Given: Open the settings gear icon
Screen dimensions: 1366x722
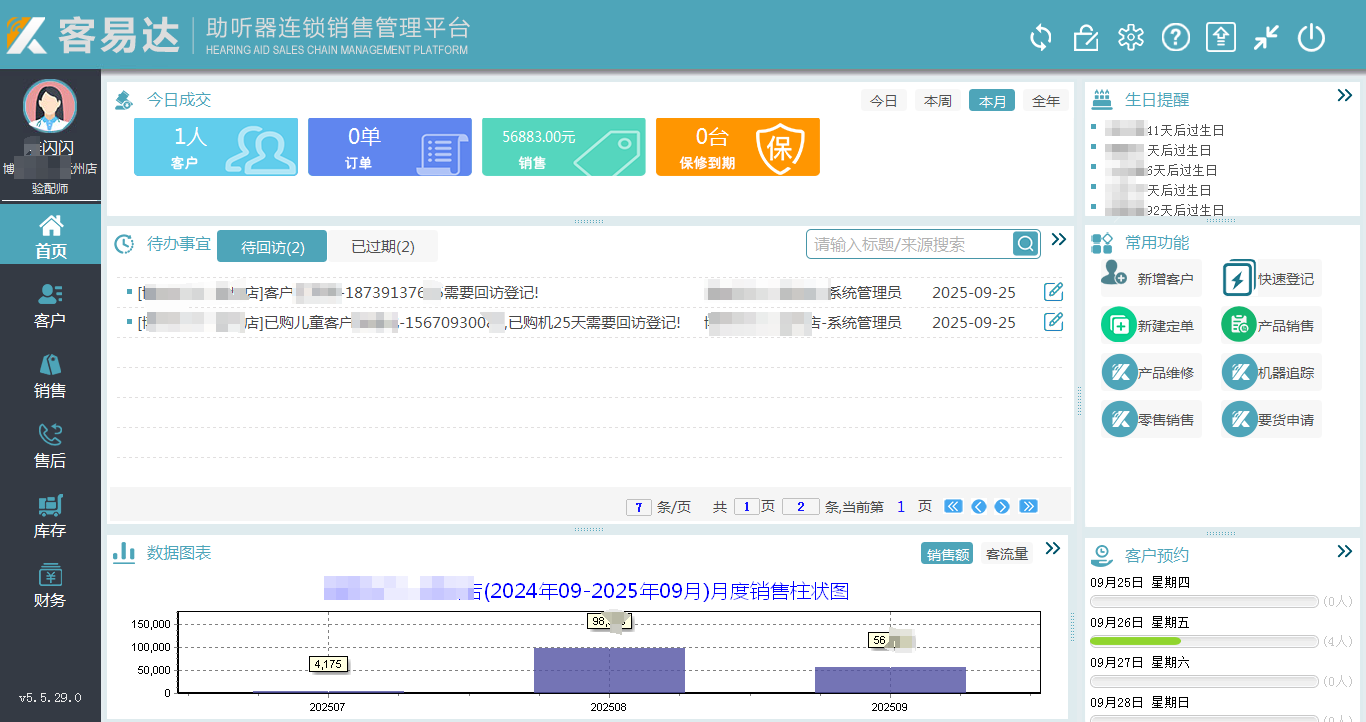Looking at the screenshot, I should pos(1130,38).
